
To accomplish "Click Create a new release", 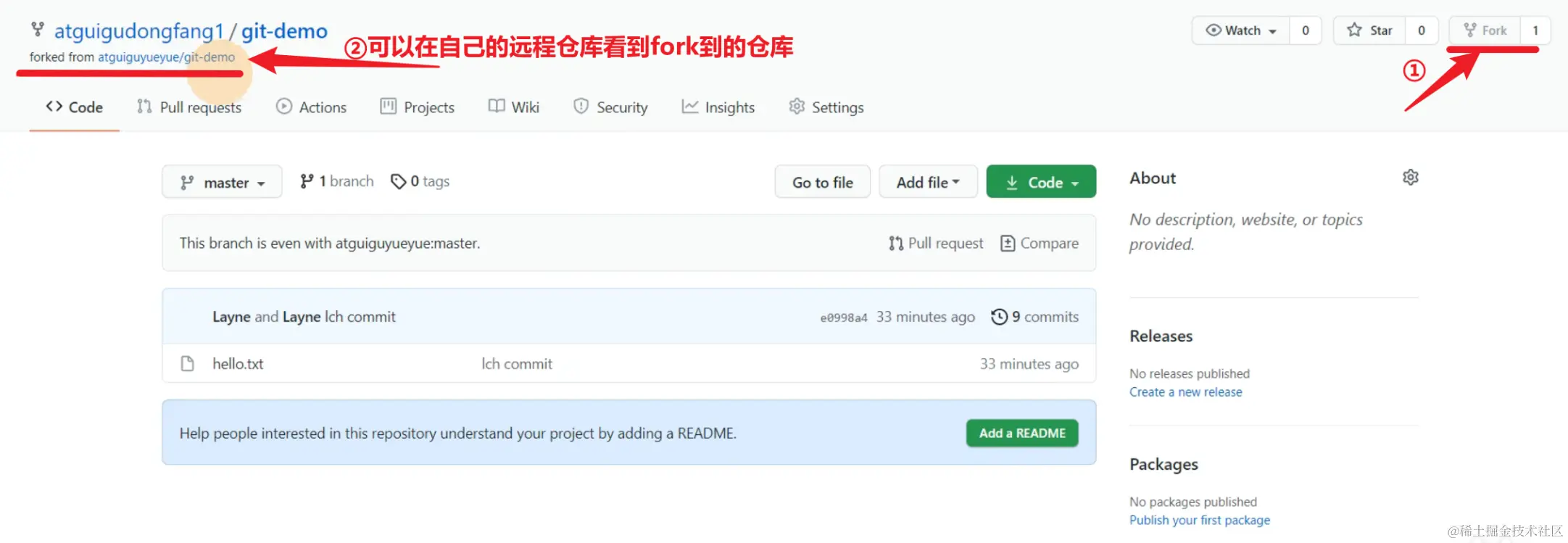I will pyautogui.click(x=1186, y=392).
